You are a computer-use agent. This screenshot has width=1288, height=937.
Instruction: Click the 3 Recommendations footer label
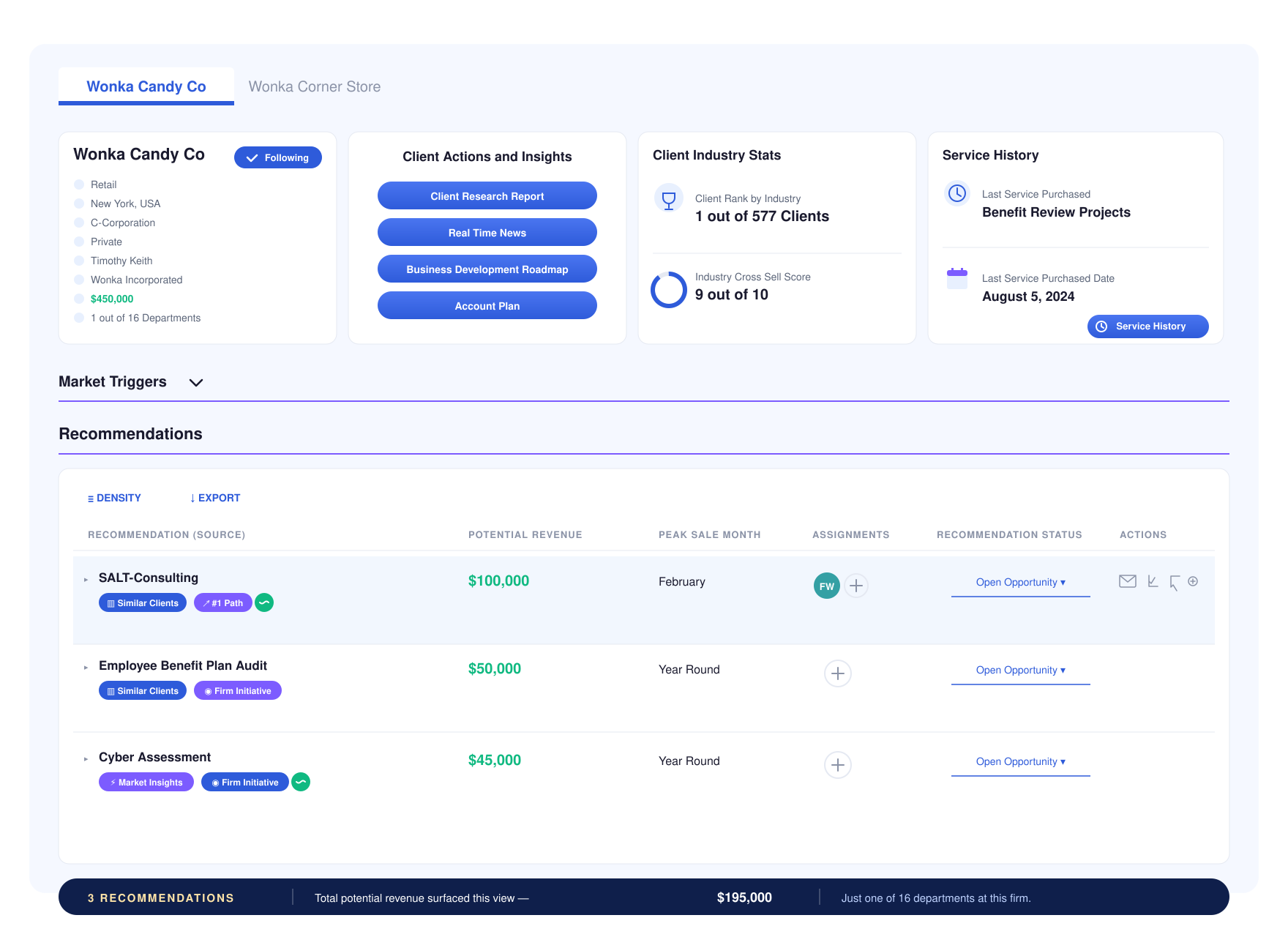pos(161,898)
